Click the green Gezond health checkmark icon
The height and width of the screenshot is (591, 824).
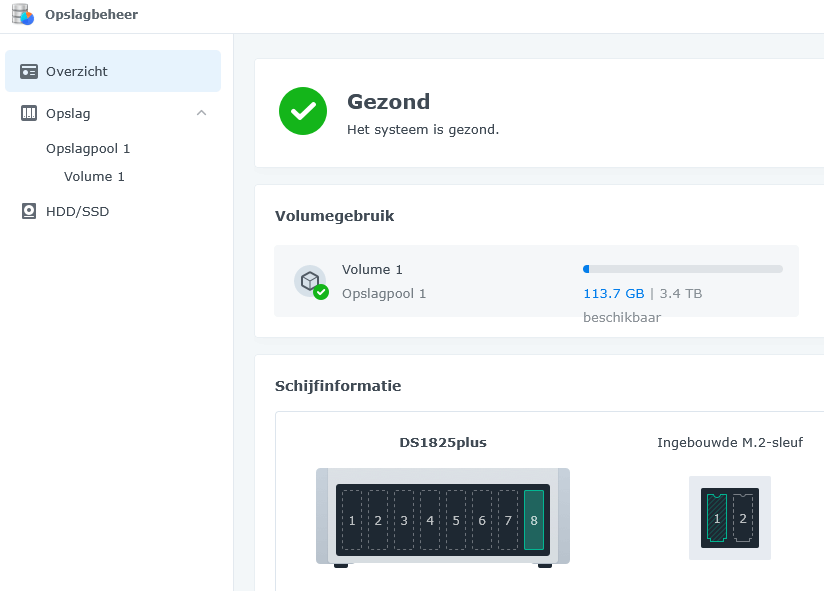coord(303,111)
